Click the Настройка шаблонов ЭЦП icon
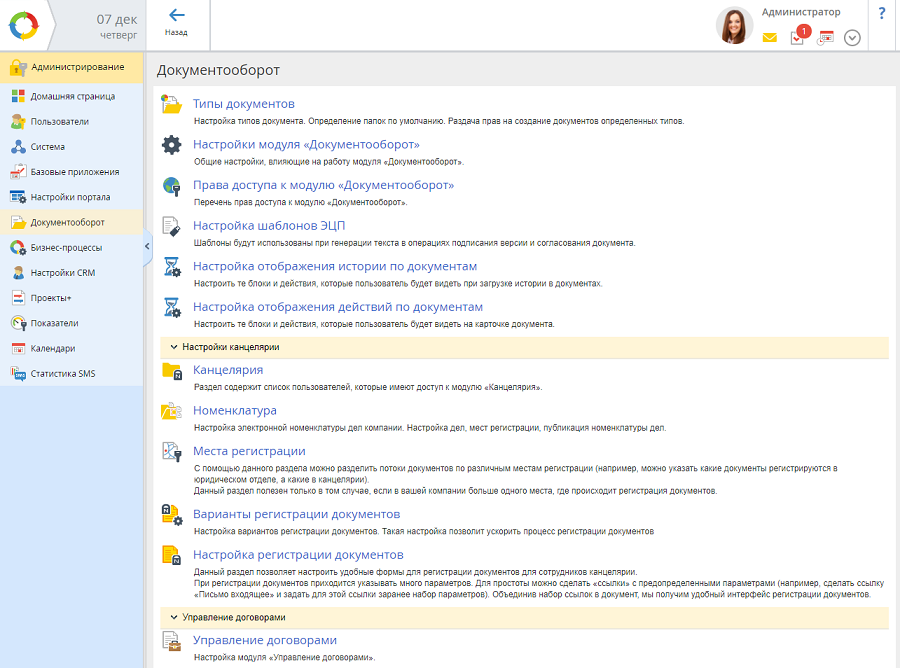 (172, 227)
